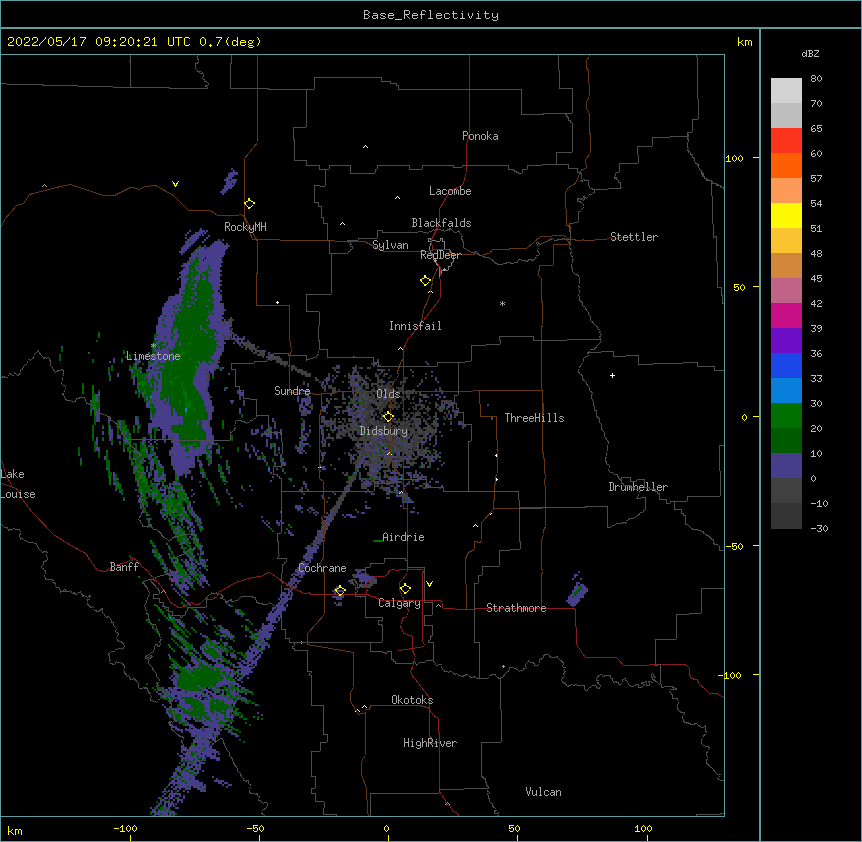Screen dimensions: 862x842
Task: Click the yellow diamond marker below RedDeer
Action: click(425, 281)
